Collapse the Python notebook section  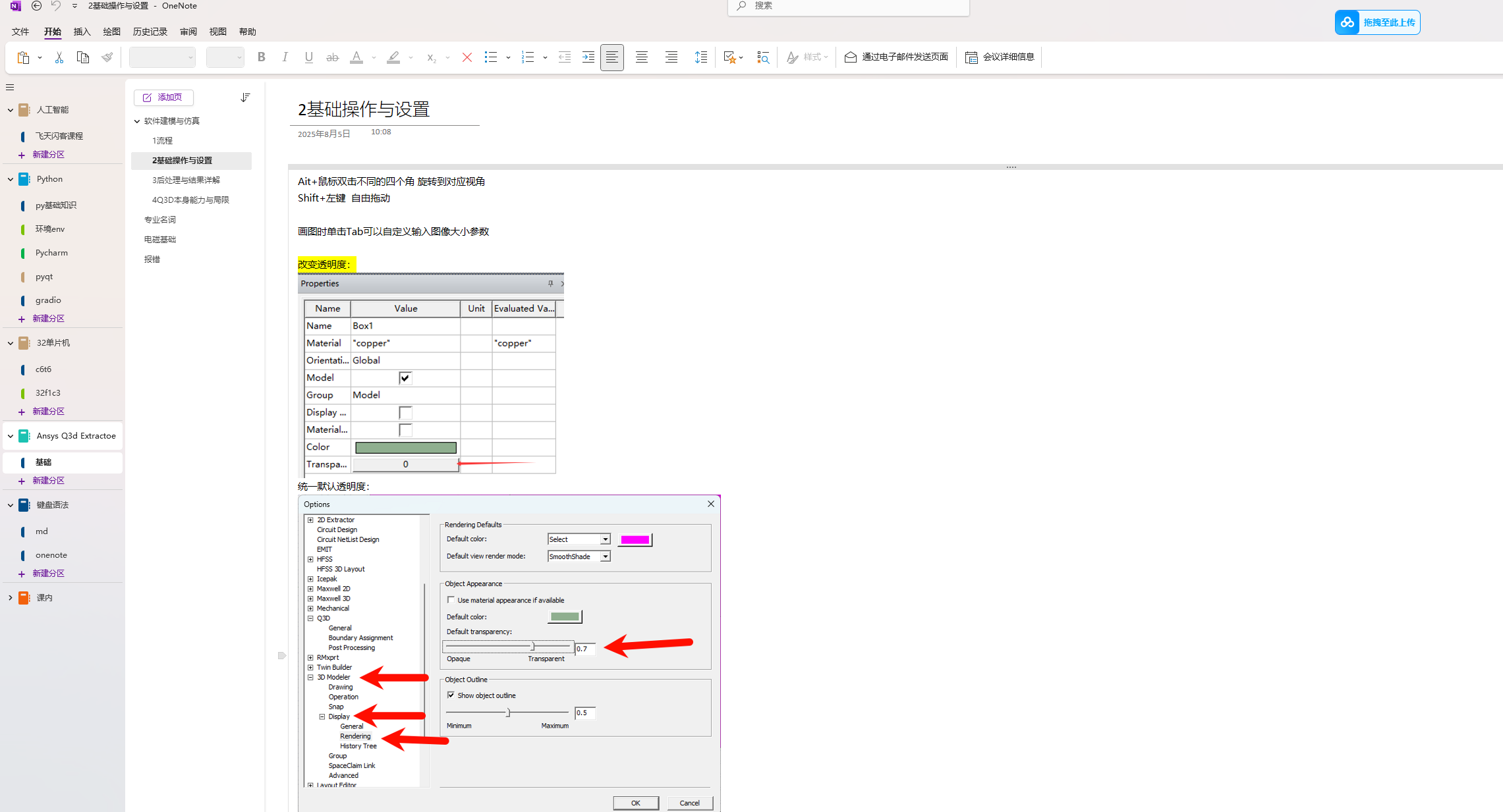click(x=10, y=178)
